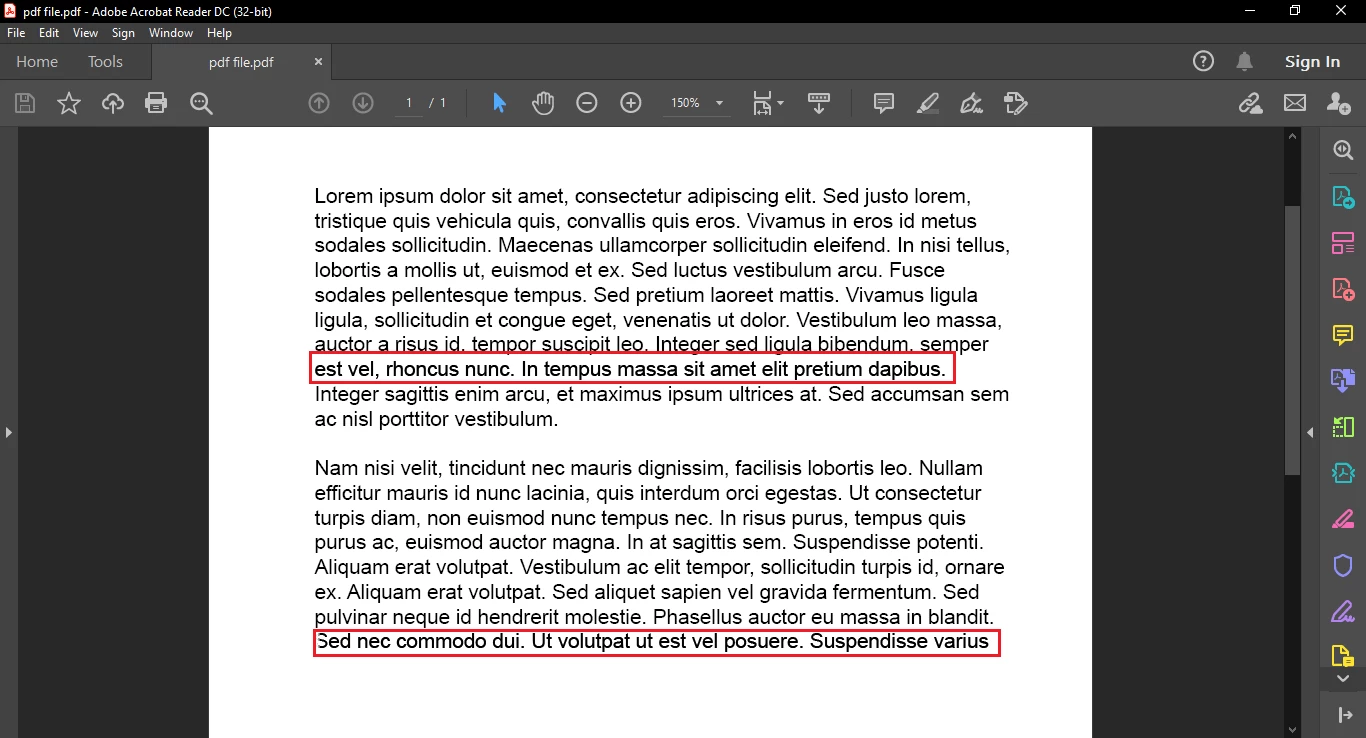The height and width of the screenshot is (738, 1366).
Task: Open the Help menu
Action: [x=219, y=33]
